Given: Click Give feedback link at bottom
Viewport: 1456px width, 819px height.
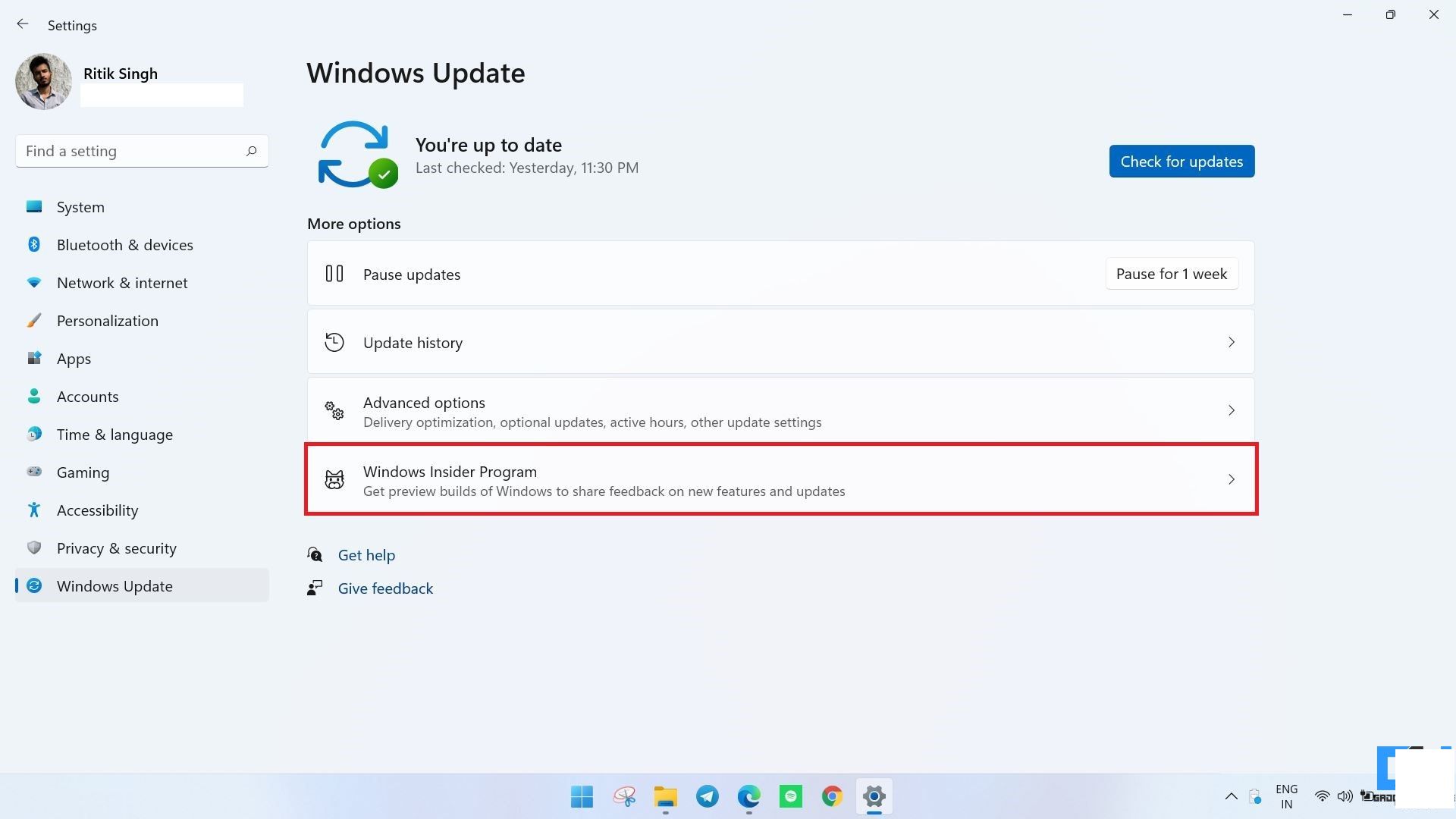Looking at the screenshot, I should pyautogui.click(x=385, y=587).
